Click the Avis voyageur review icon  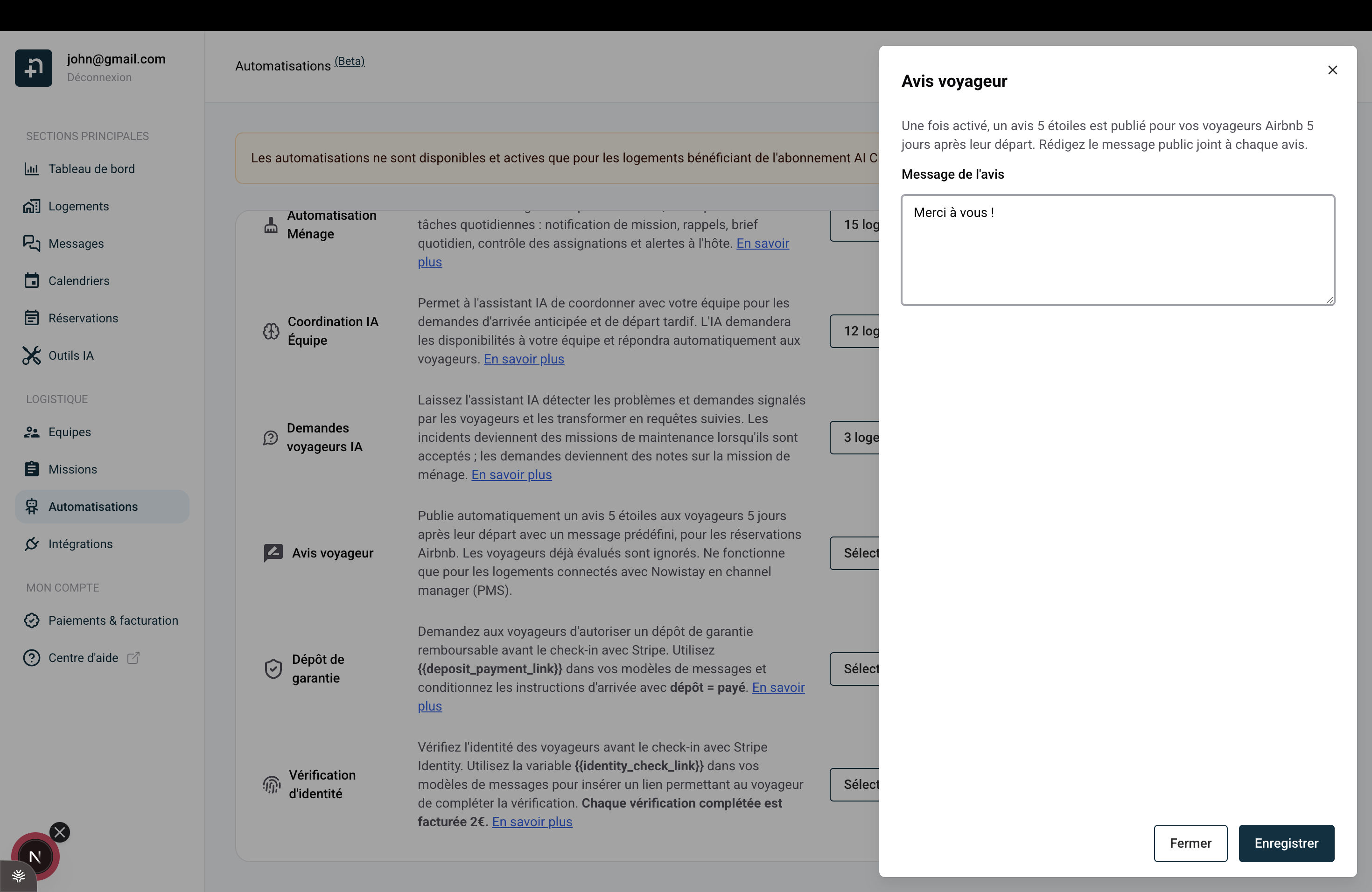(x=273, y=553)
